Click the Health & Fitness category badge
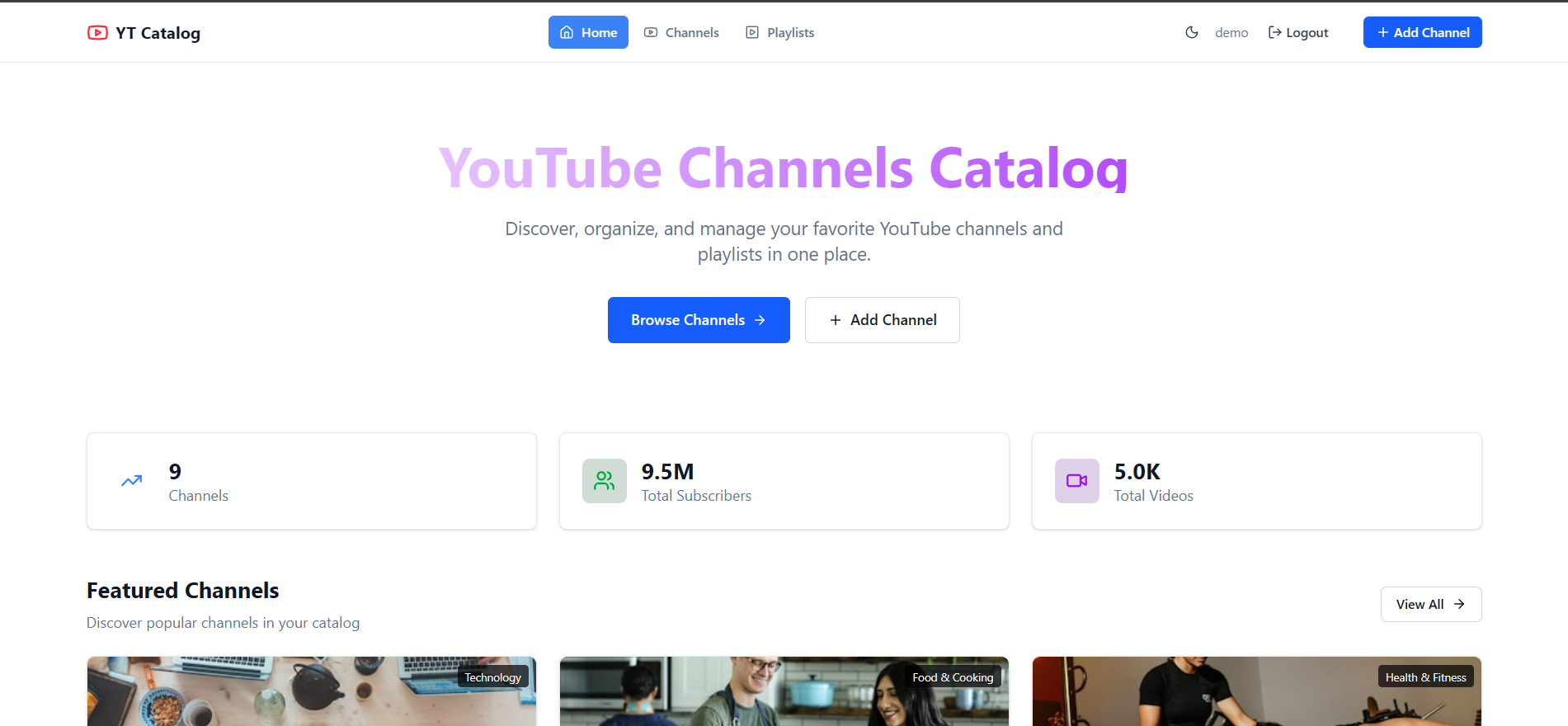This screenshot has width=1568, height=726. (x=1425, y=677)
